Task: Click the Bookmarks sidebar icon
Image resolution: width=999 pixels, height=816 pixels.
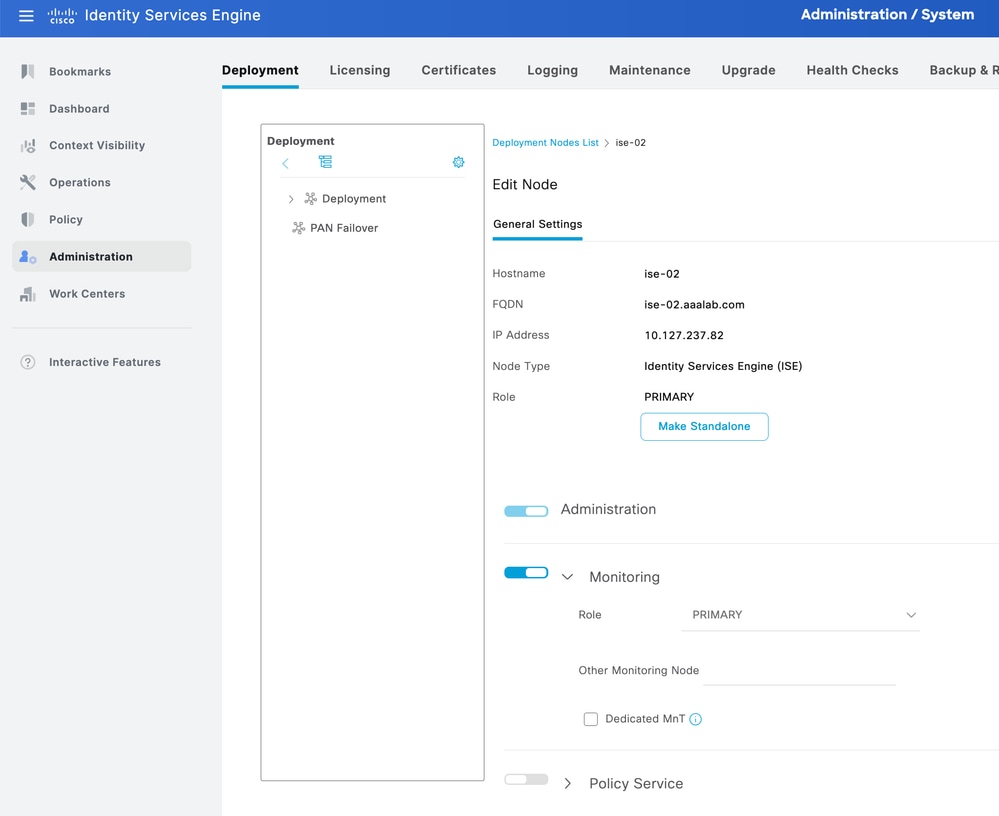Action: 28,72
